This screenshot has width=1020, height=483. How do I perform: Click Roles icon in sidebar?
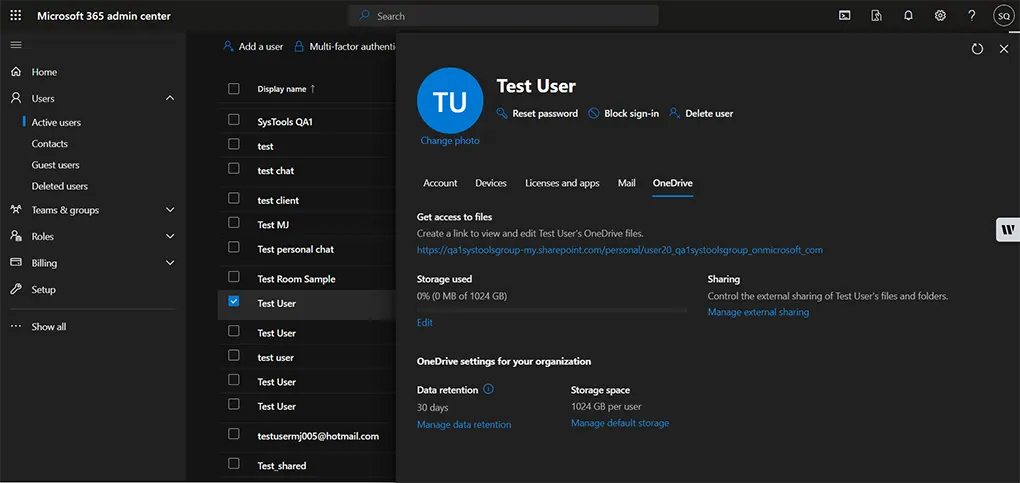[16, 236]
